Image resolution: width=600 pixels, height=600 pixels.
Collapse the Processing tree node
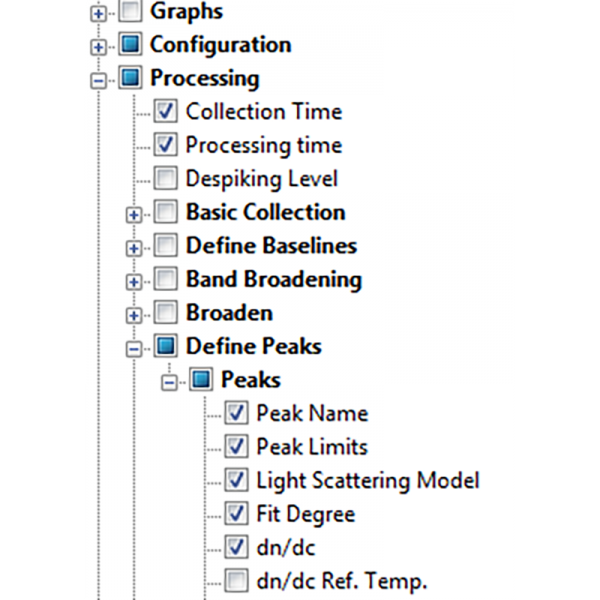coord(98,81)
